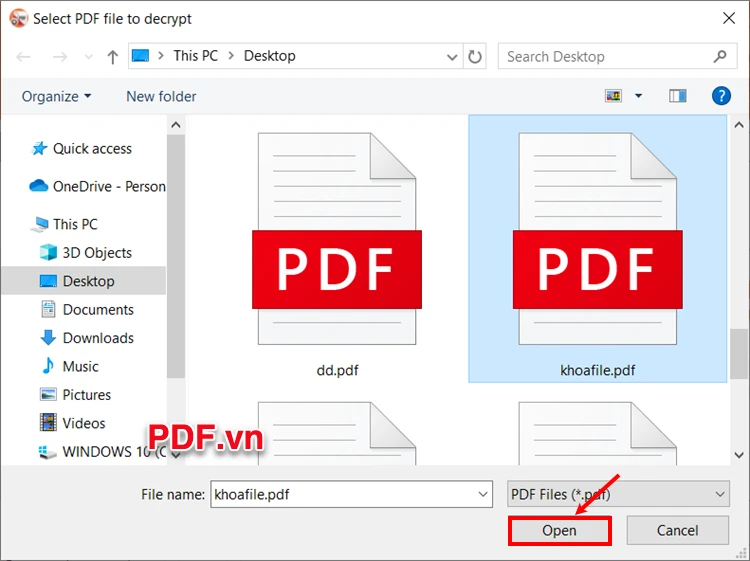Close the Select PDF file dialog
This screenshot has width=750, height=561.
(729, 18)
